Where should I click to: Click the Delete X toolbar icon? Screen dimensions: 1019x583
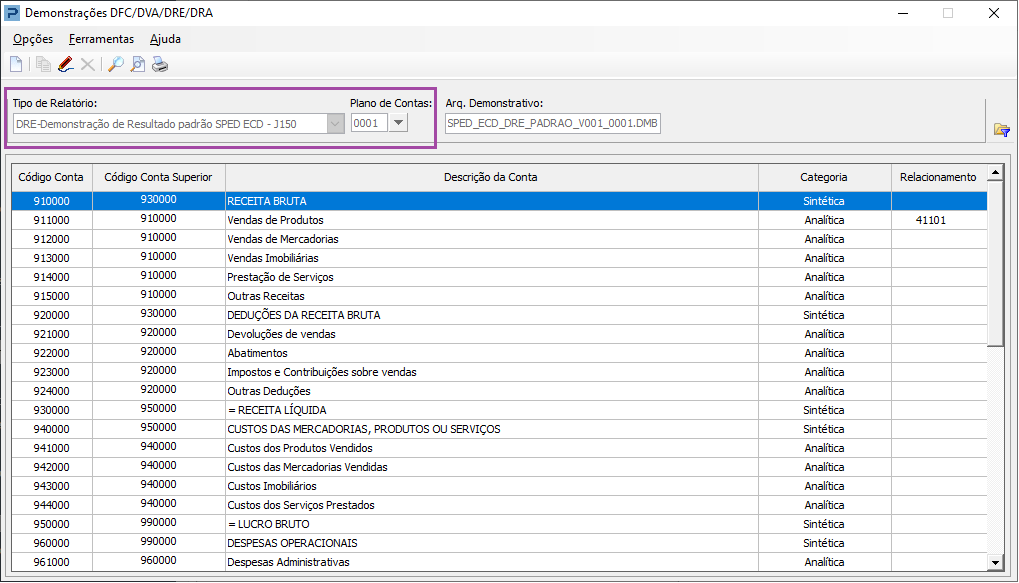88,64
